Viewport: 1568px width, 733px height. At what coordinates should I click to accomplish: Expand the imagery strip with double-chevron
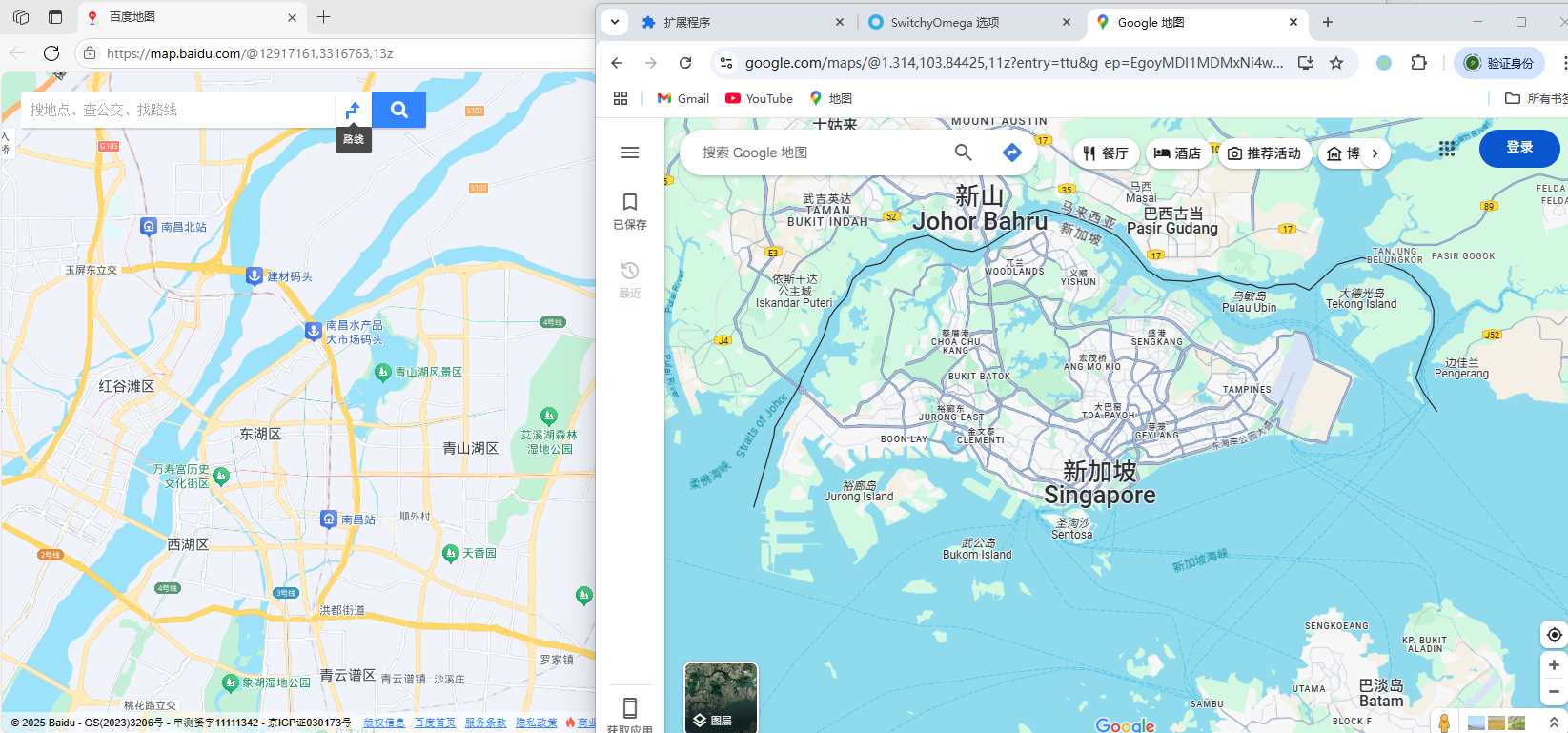1554,723
